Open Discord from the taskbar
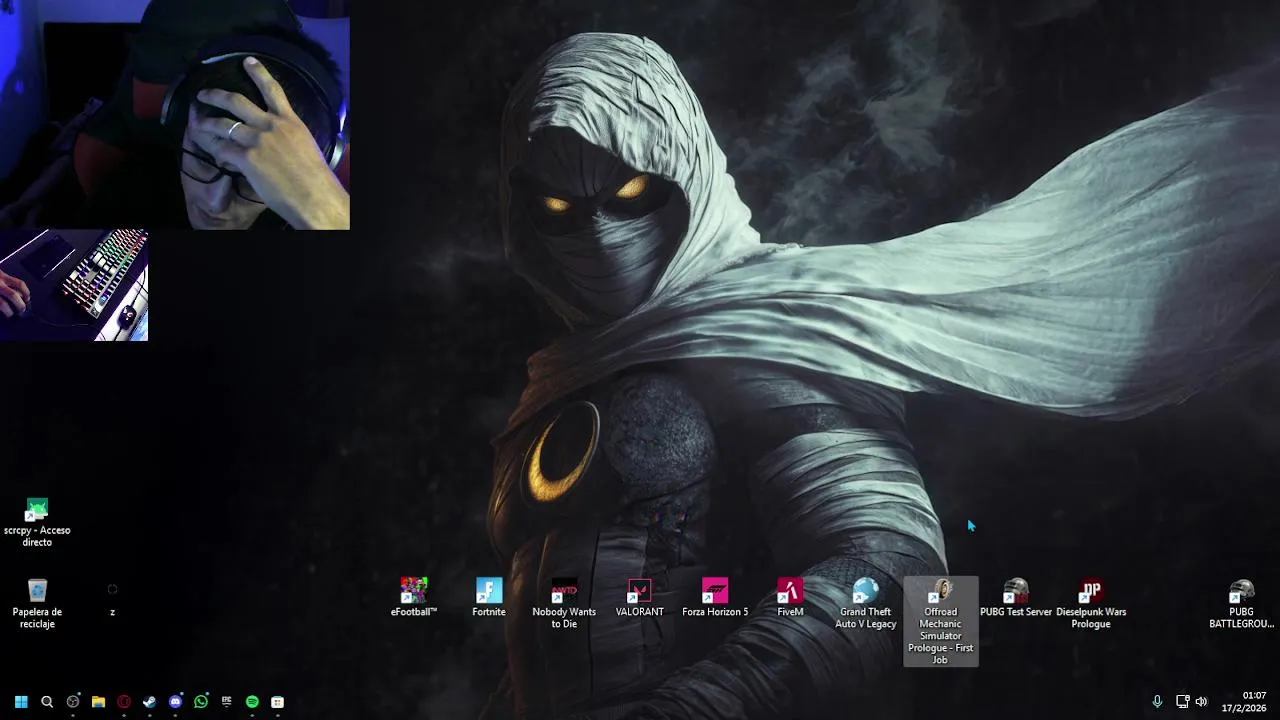 coord(176,702)
